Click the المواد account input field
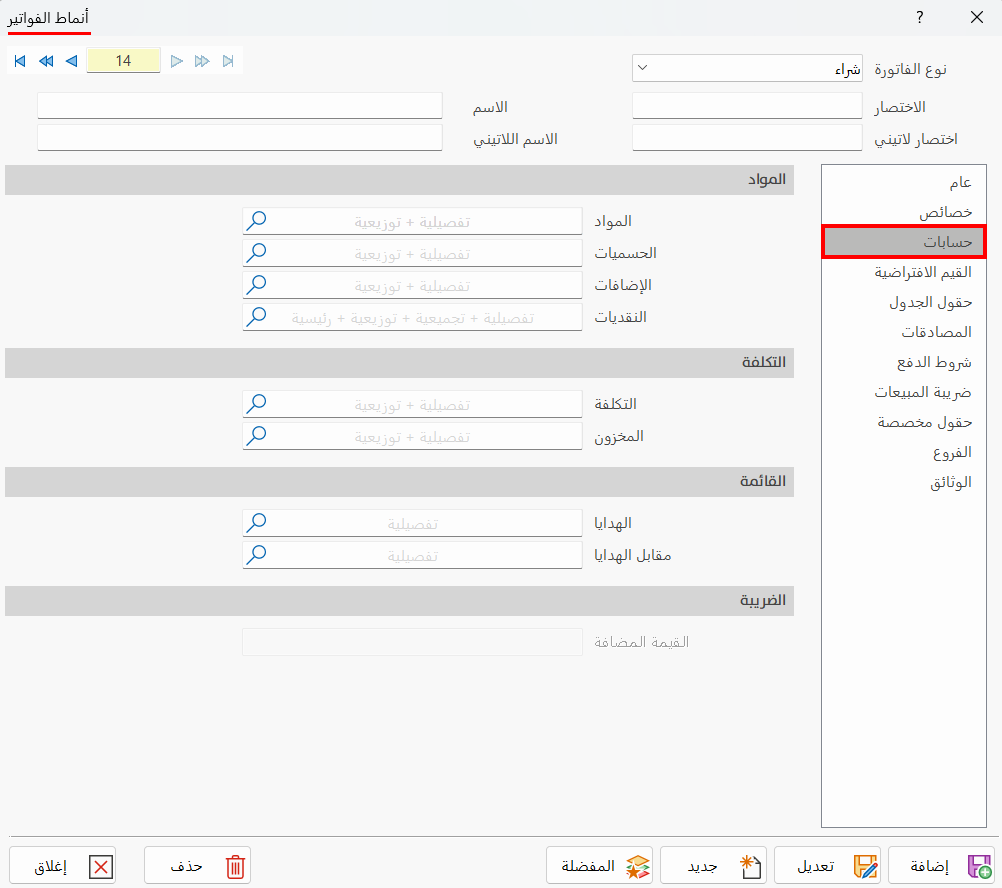The width and height of the screenshot is (1002, 888). pyautogui.click(x=412, y=220)
